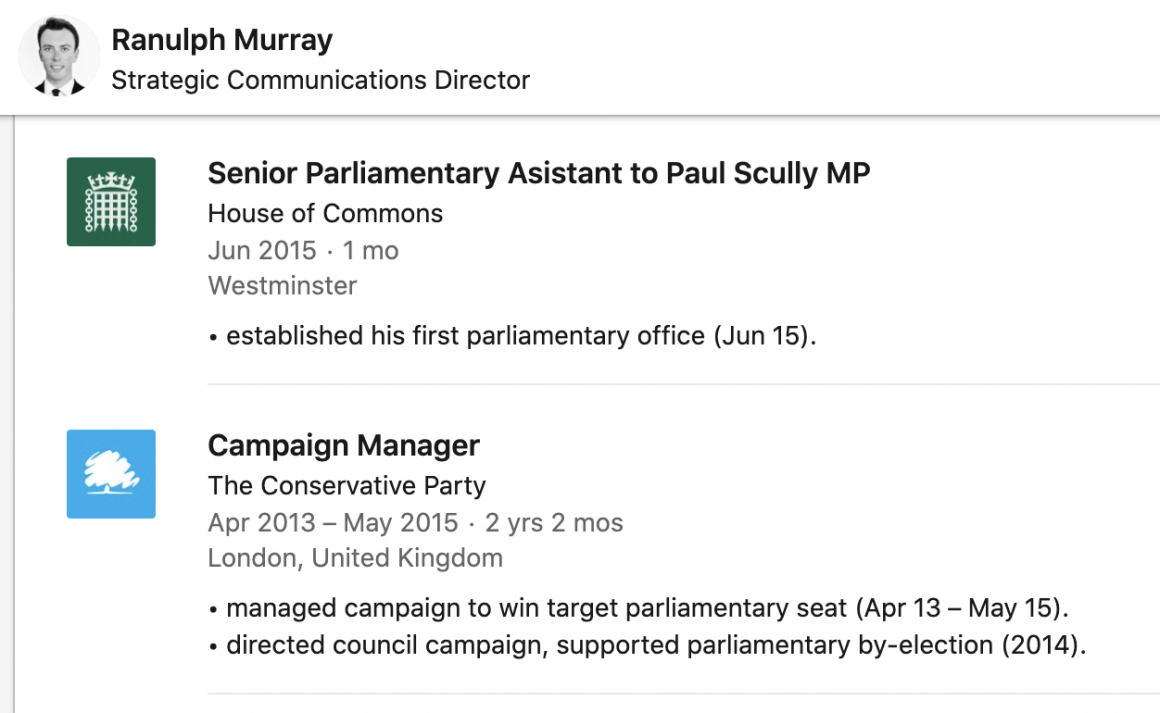Image resolution: width=1160 pixels, height=713 pixels.
Task: Open the Campaign Manager position title
Action: (x=344, y=445)
